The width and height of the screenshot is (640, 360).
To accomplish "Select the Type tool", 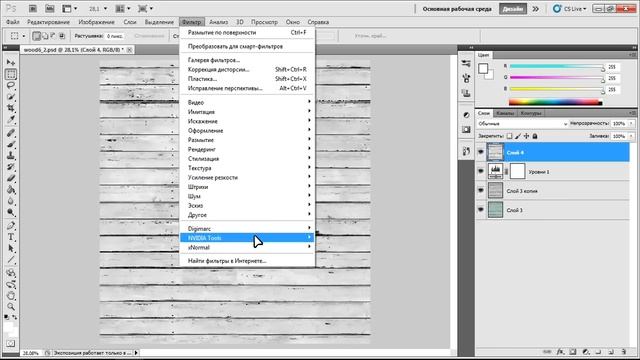I will pos(11,237).
